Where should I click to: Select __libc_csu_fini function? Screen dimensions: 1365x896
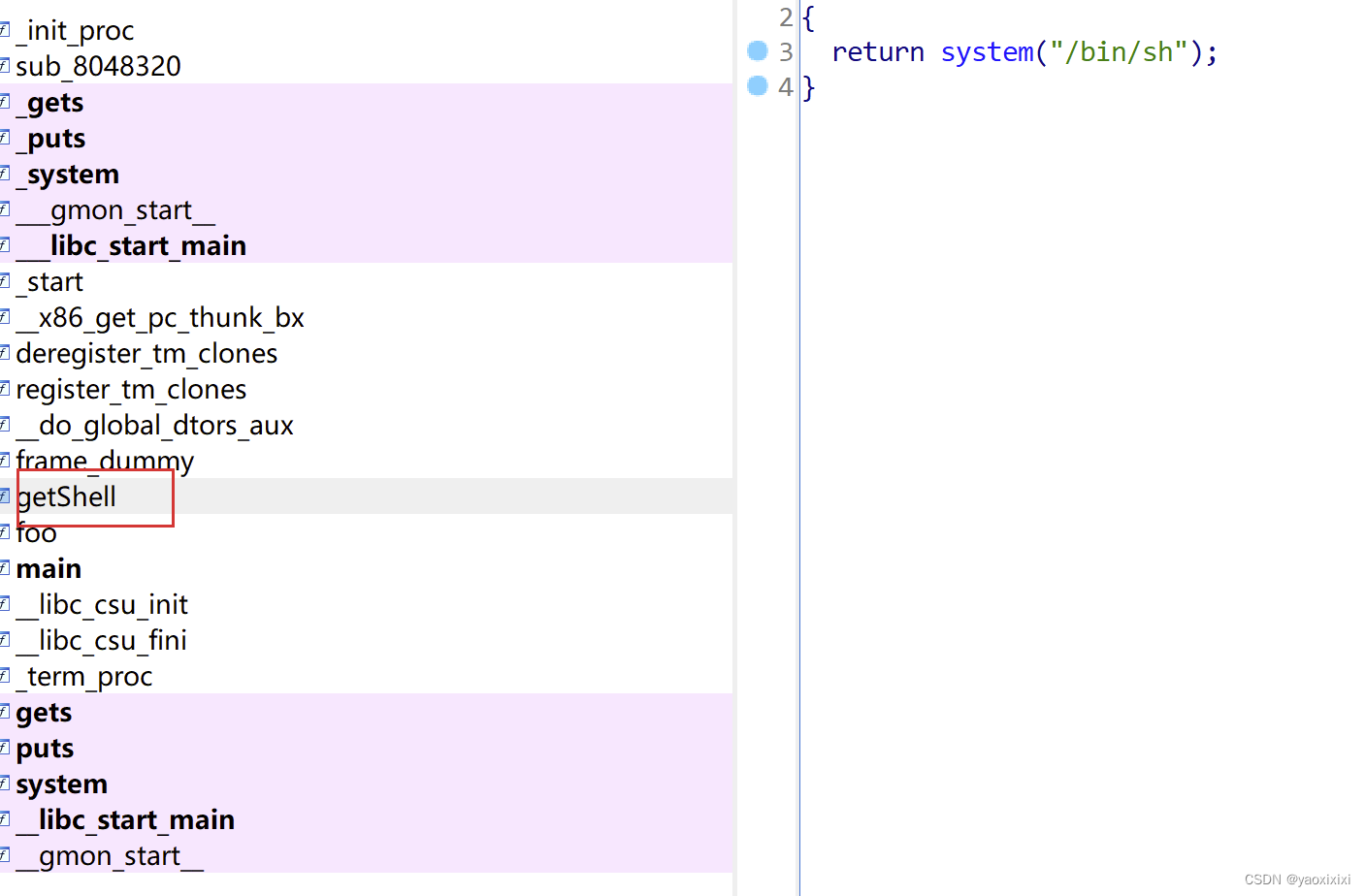101,640
